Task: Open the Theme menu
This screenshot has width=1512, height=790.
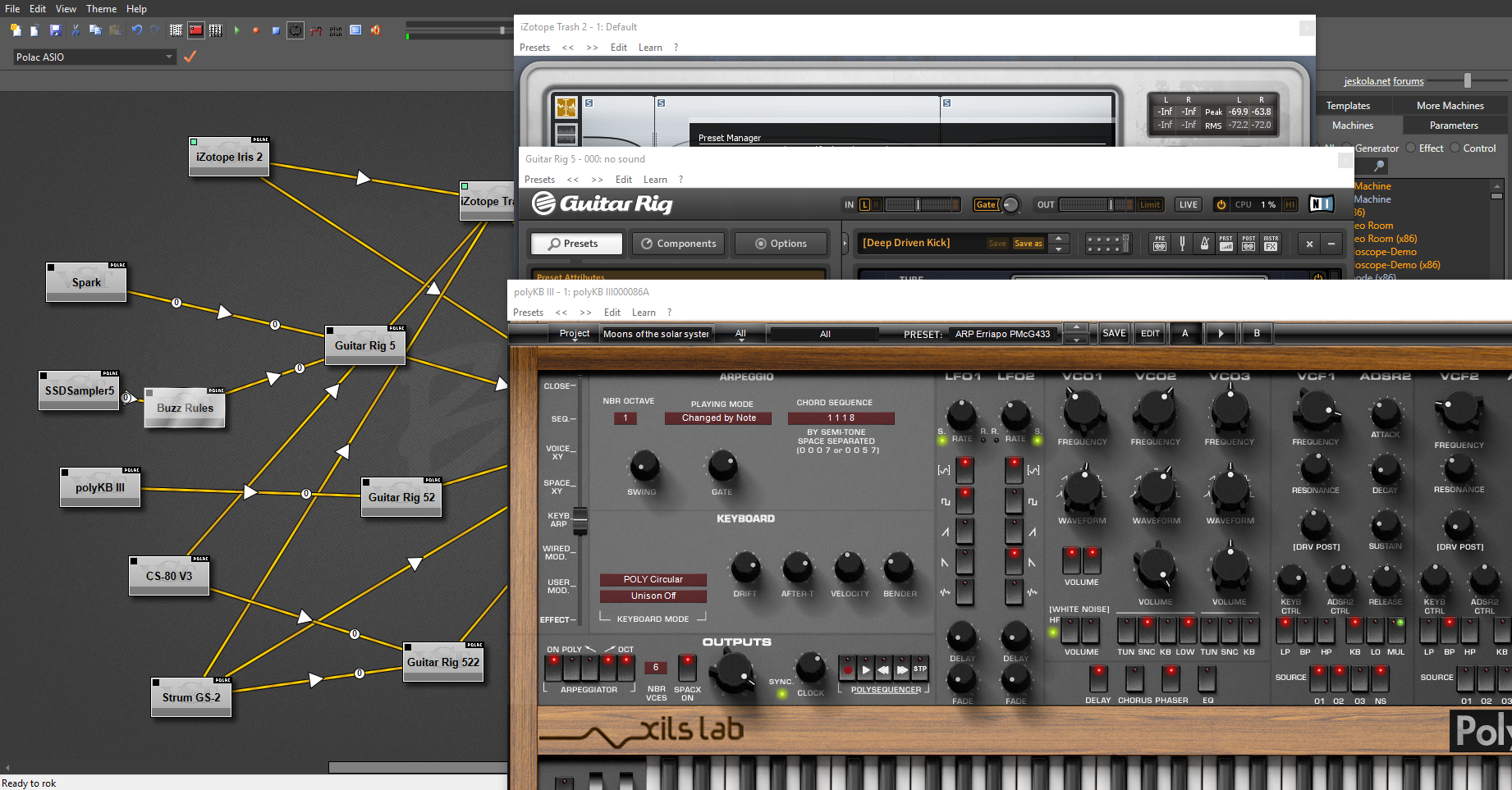Action: click(x=101, y=9)
